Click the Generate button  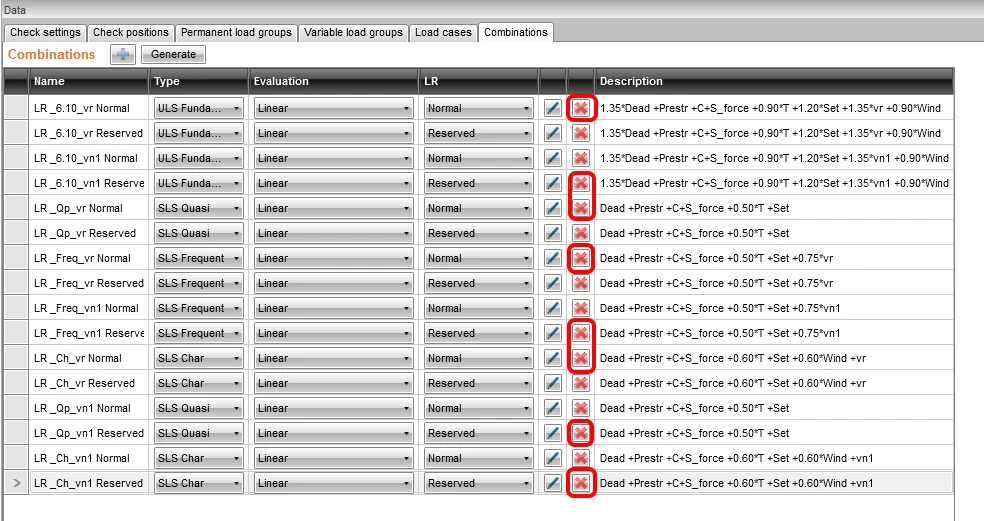coord(173,55)
